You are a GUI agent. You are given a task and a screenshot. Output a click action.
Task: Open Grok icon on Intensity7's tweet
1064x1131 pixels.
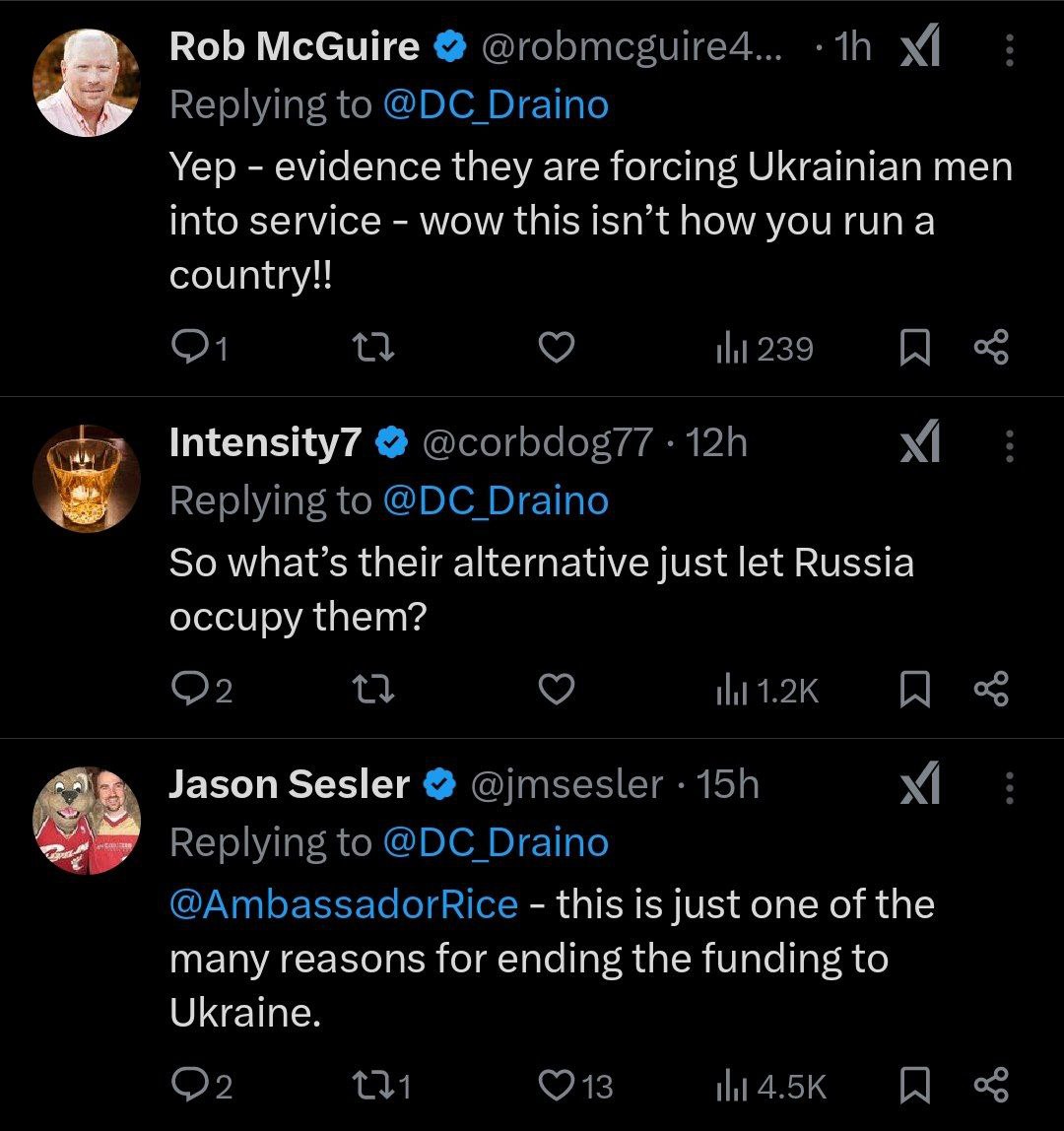point(920,444)
